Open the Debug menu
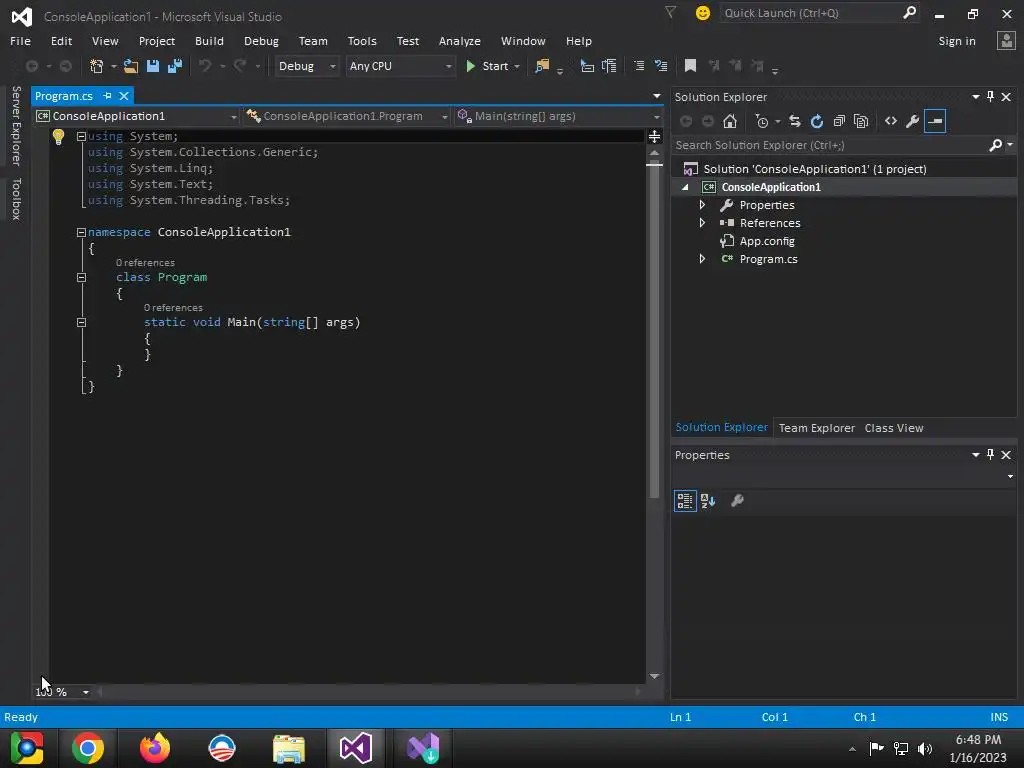 point(261,41)
